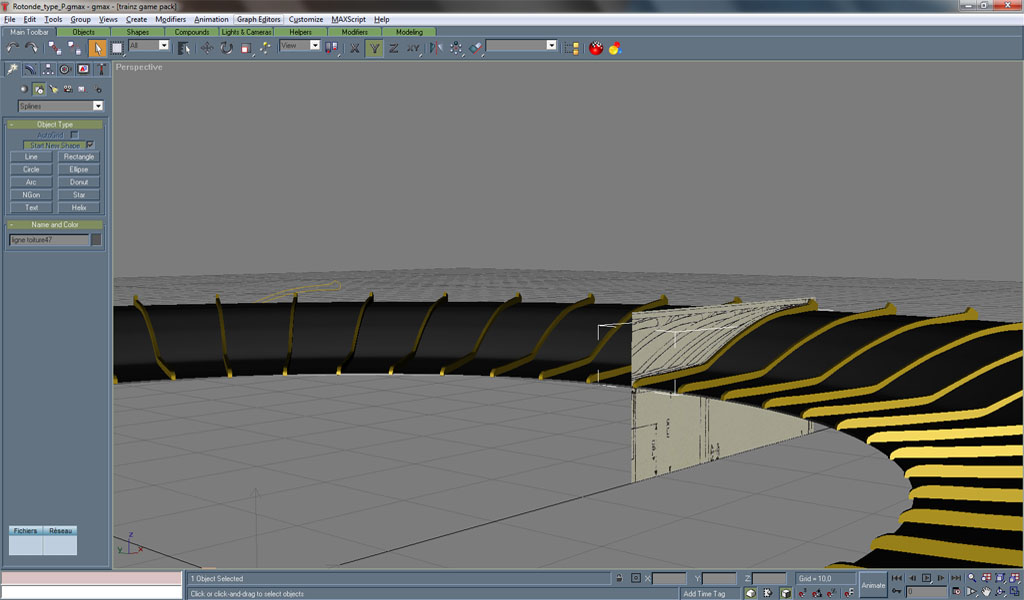The image size is (1024, 600).
Task: Collapse the Object Type rollout
Action: (55, 124)
